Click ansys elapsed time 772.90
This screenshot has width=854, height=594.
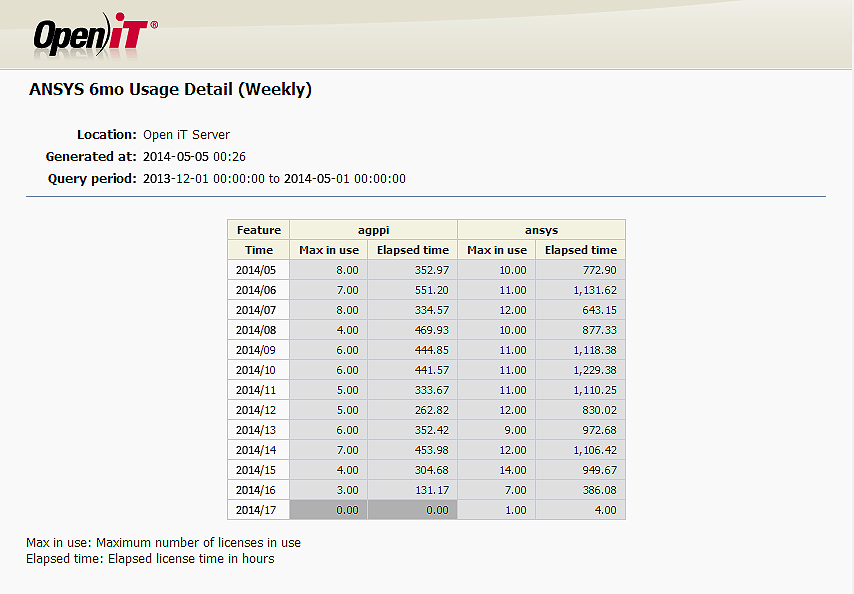581,270
